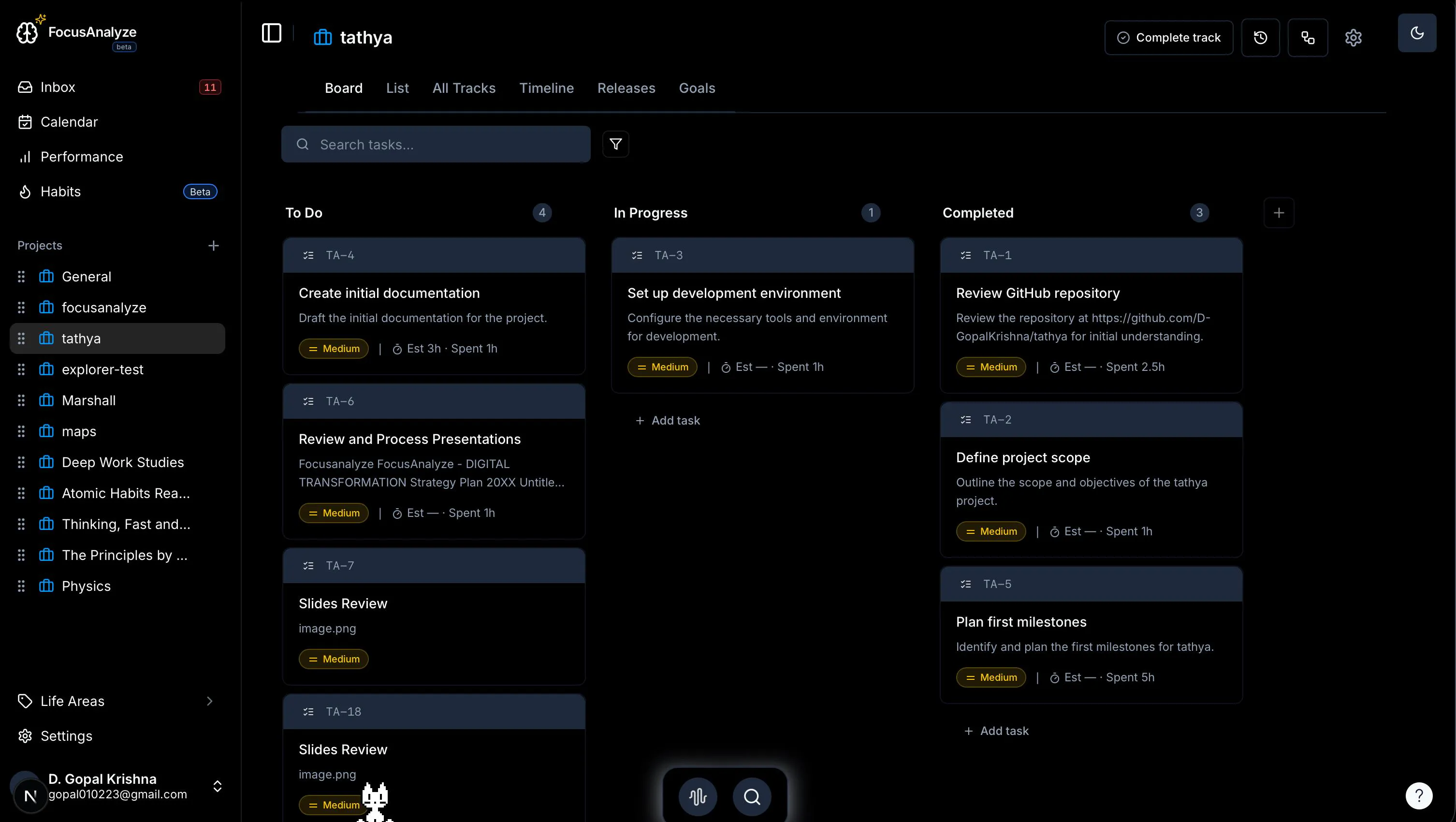Screen dimensions: 1456x822
Task: Expand the user account switcher arrows
Action: click(217, 786)
